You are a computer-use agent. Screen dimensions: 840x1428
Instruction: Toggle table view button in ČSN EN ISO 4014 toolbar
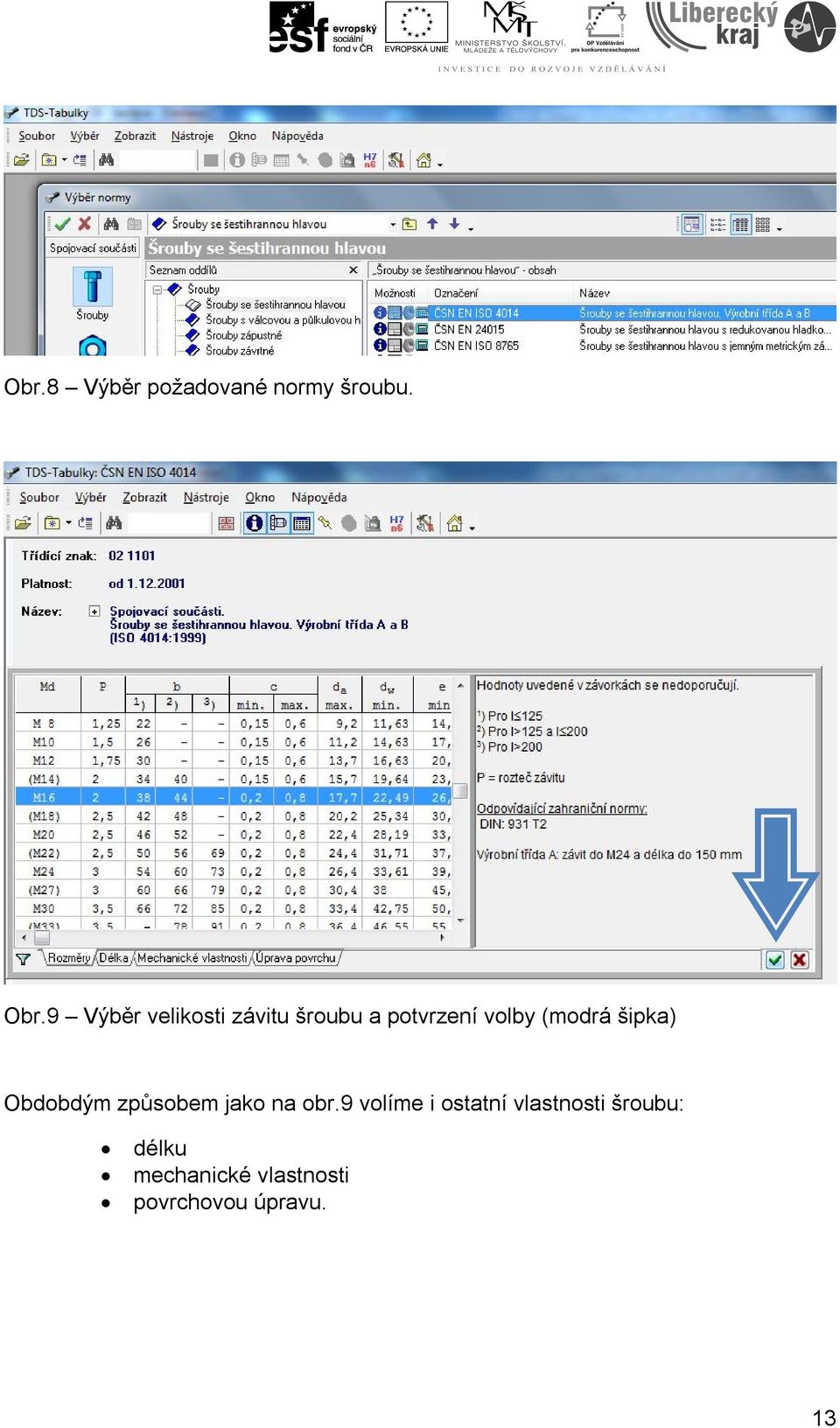[302, 523]
